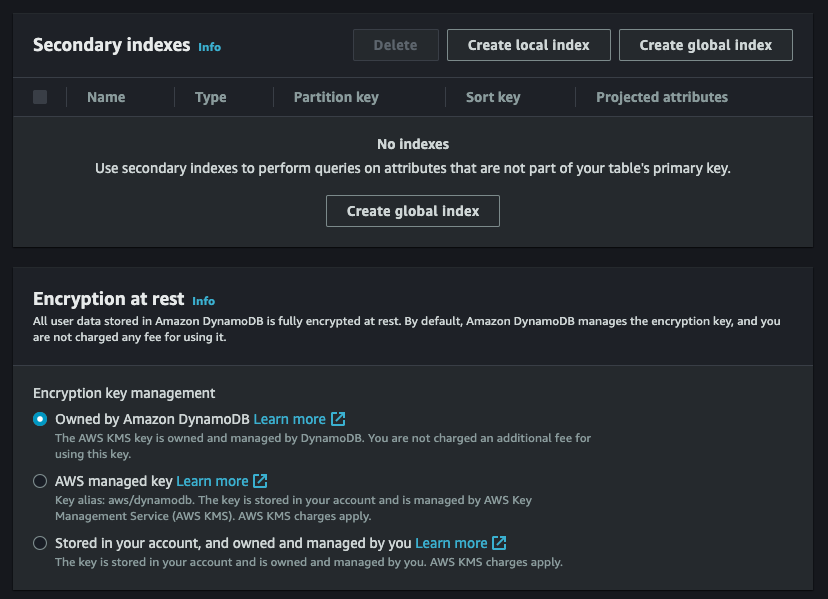This screenshot has height=599, width=828.
Task: Click the Encryption at rest heading
Action: pyautogui.click(x=108, y=299)
